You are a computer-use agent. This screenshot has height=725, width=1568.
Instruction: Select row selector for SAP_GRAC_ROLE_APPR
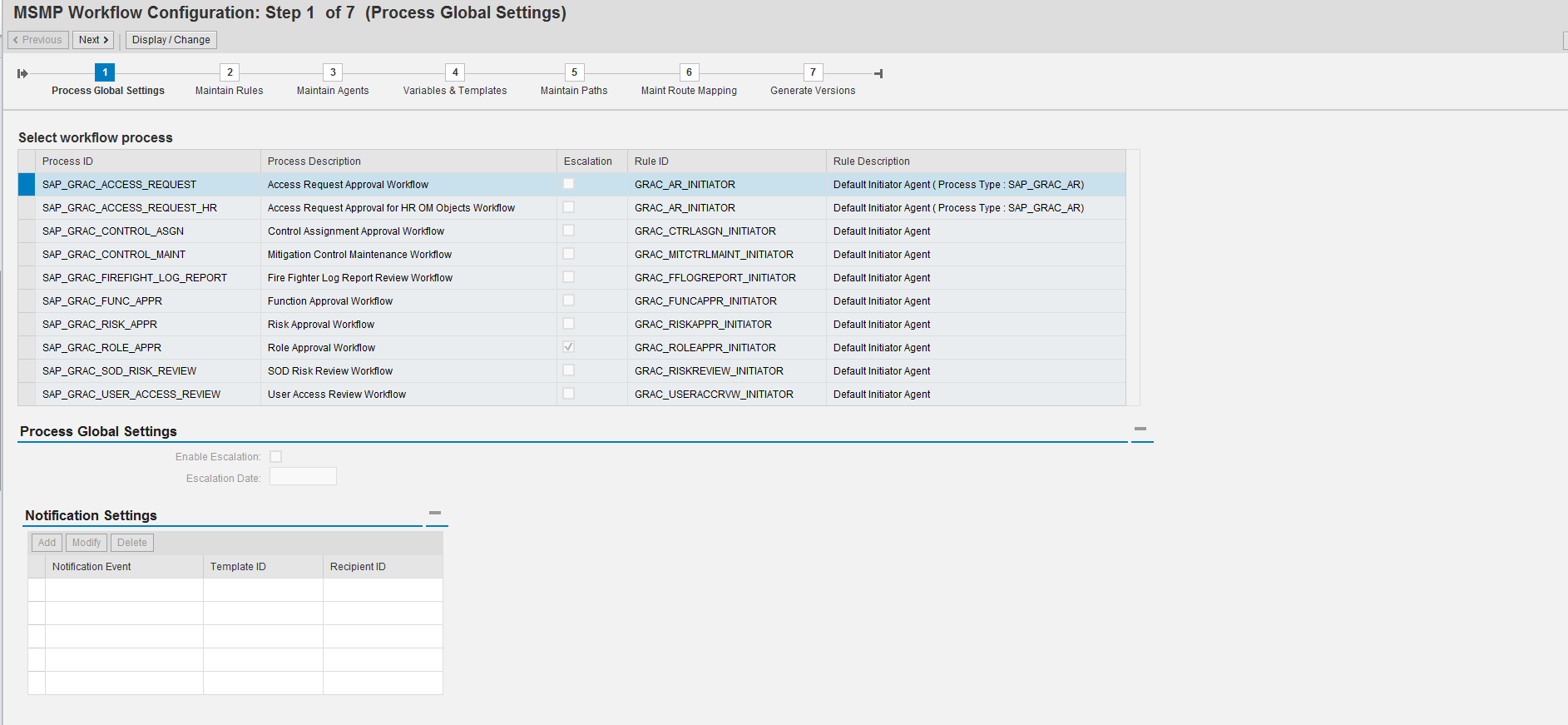coord(27,348)
